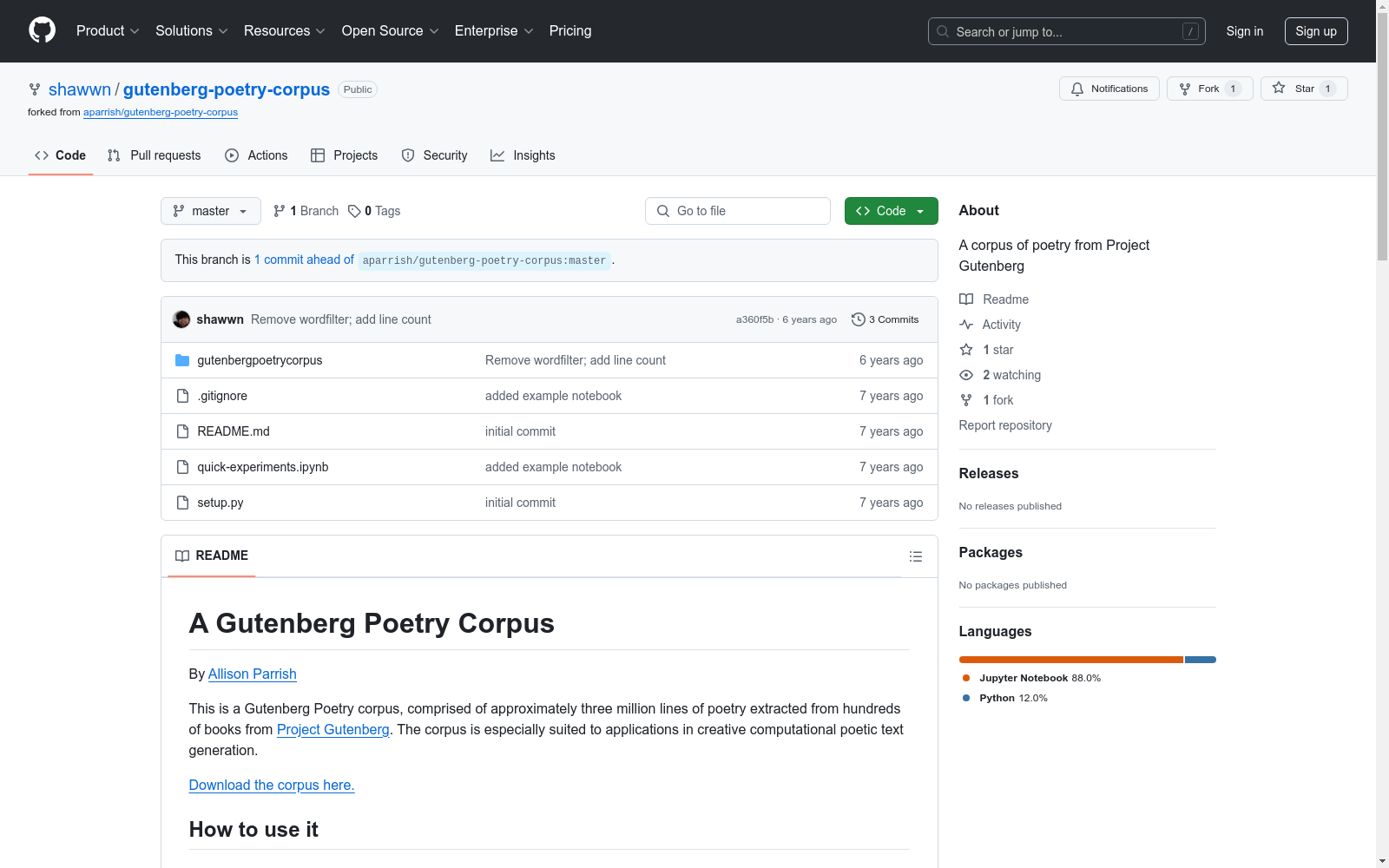The height and width of the screenshot is (868, 1389).
Task: Click the setup.py file icon
Action: (182, 503)
